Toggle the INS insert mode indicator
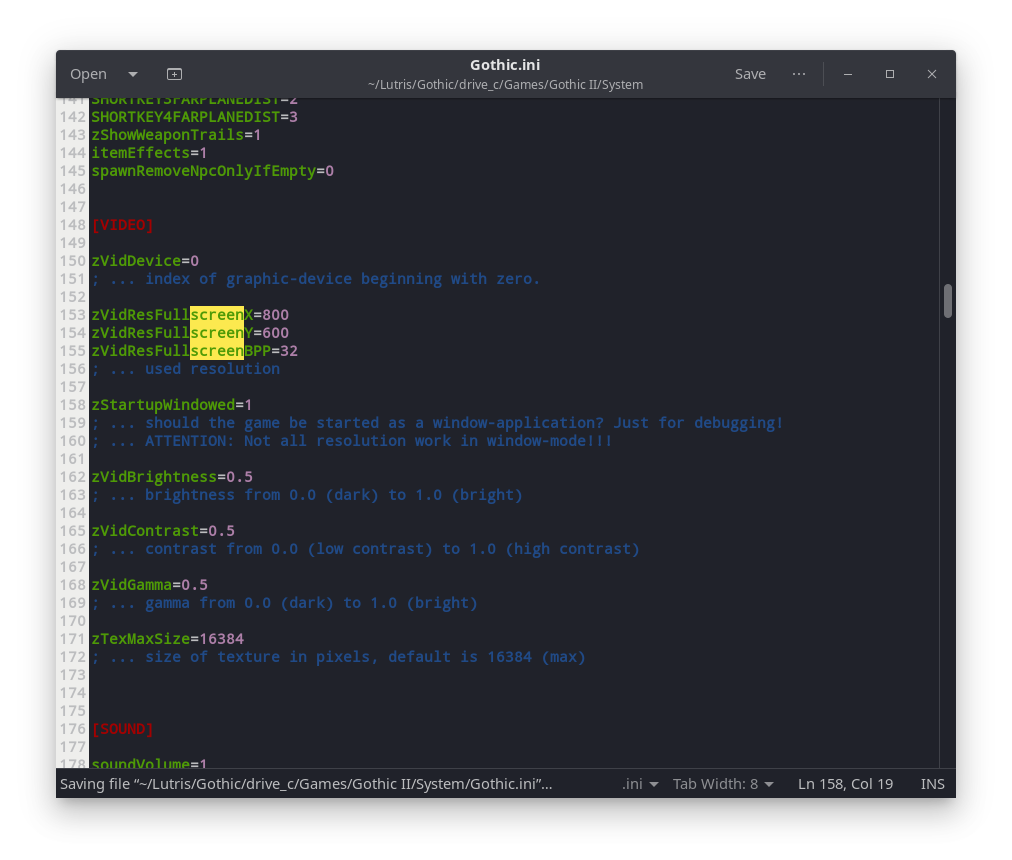 933,784
